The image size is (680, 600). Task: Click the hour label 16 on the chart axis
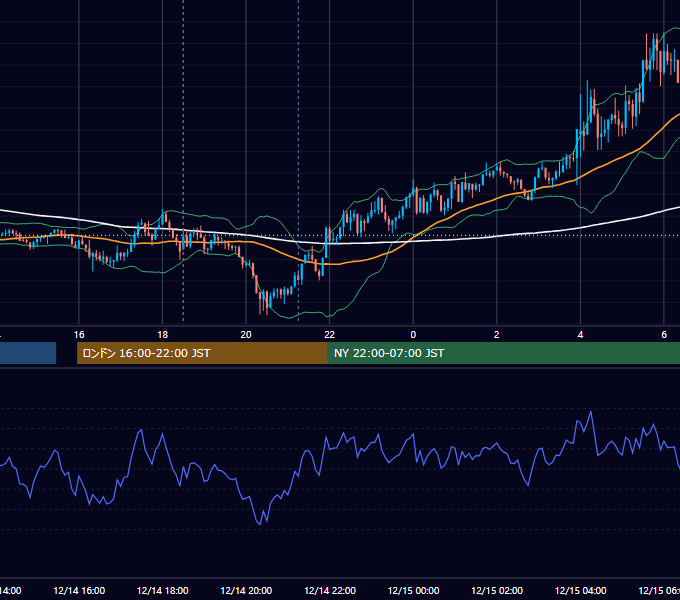[79, 335]
